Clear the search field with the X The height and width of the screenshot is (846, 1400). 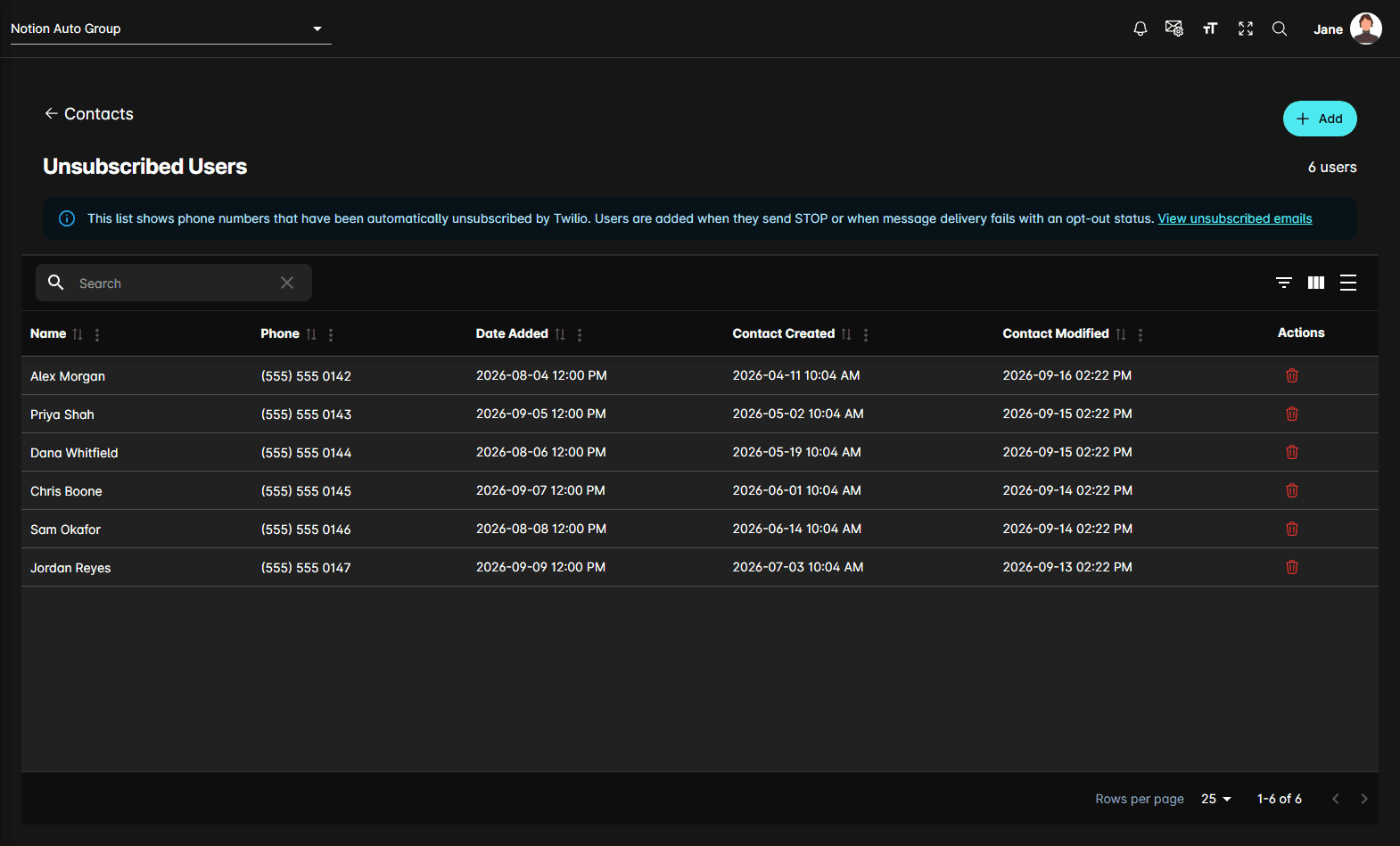(x=287, y=283)
